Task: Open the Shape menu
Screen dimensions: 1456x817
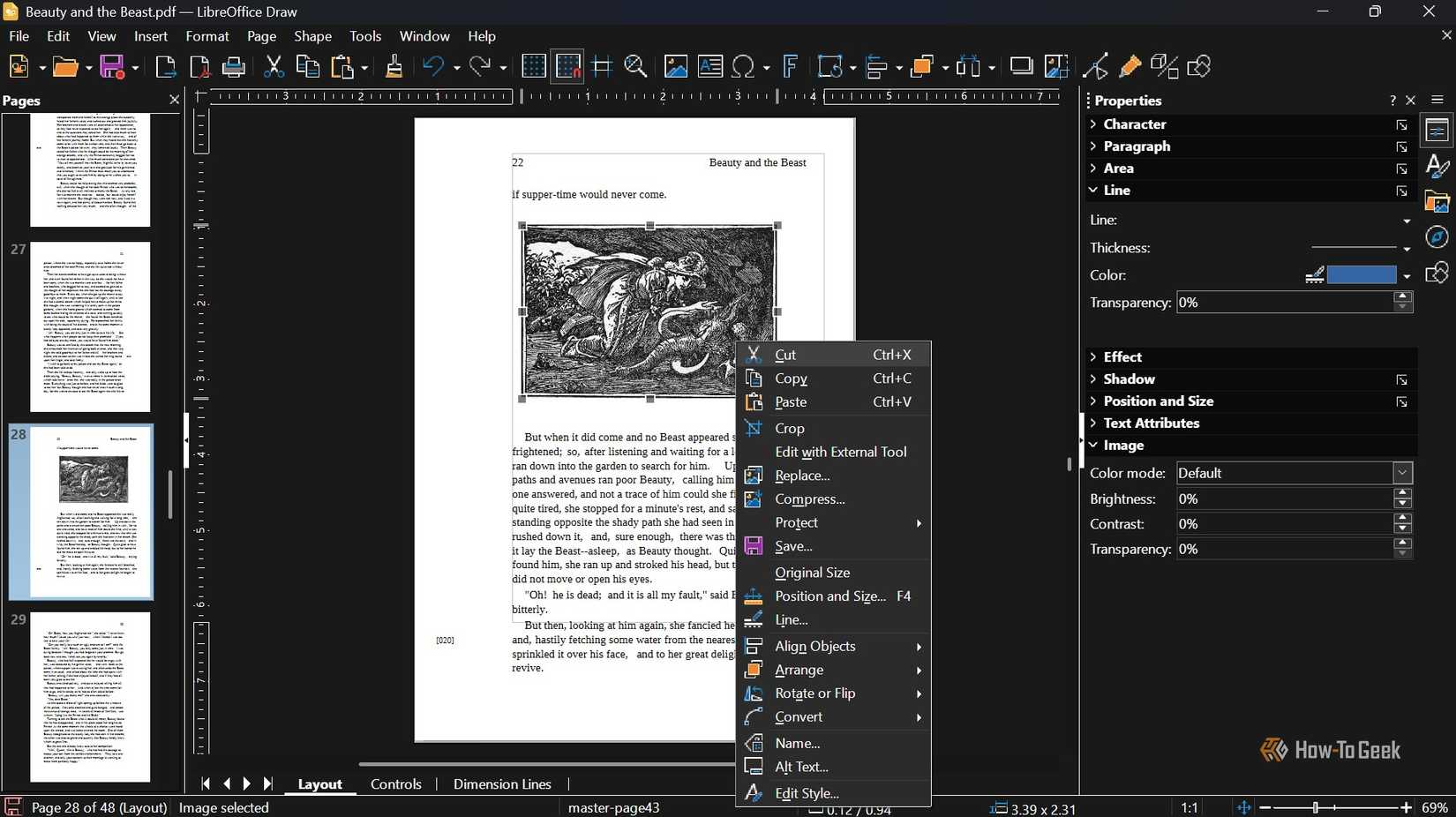Action: point(313,36)
